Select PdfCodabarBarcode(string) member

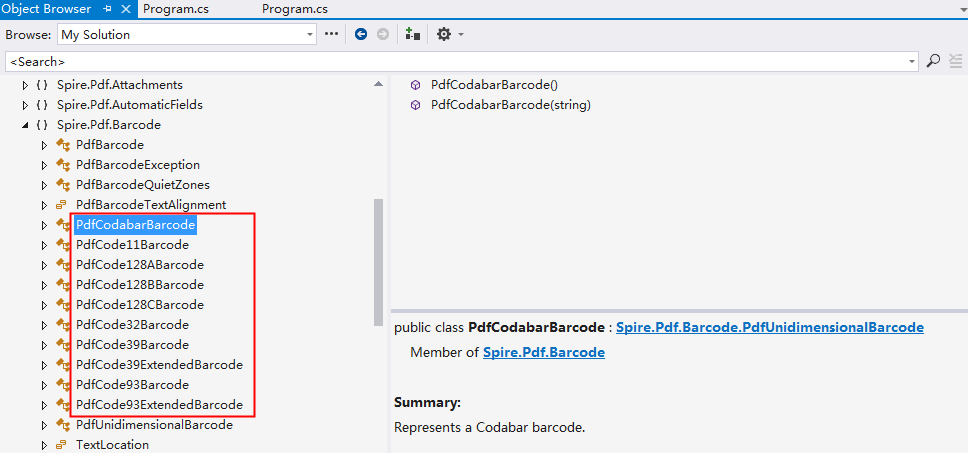point(511,105)
